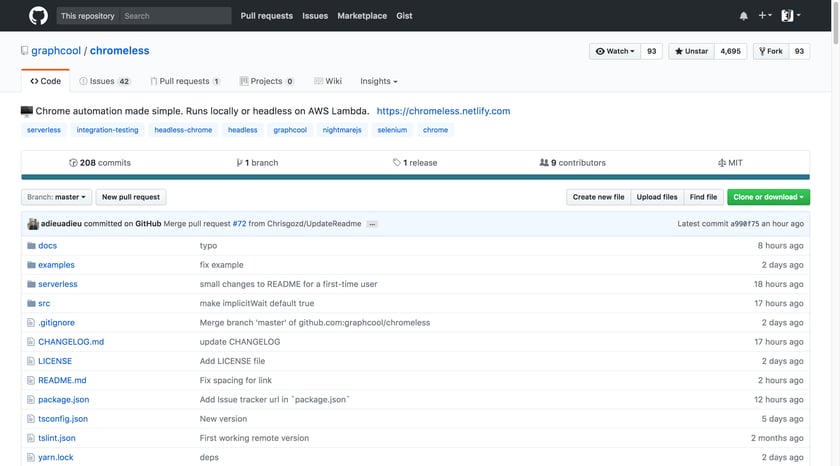Click the tsconfig.json file icon
Screen dimensions: 840x466
coord(31,419)
